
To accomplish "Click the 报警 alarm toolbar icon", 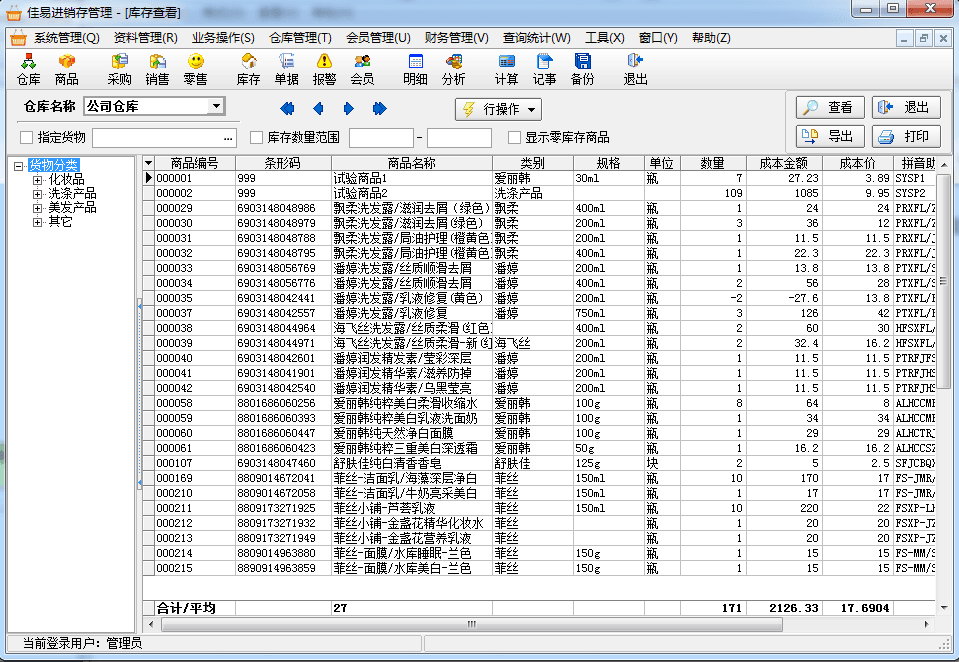I will (324, 68).
